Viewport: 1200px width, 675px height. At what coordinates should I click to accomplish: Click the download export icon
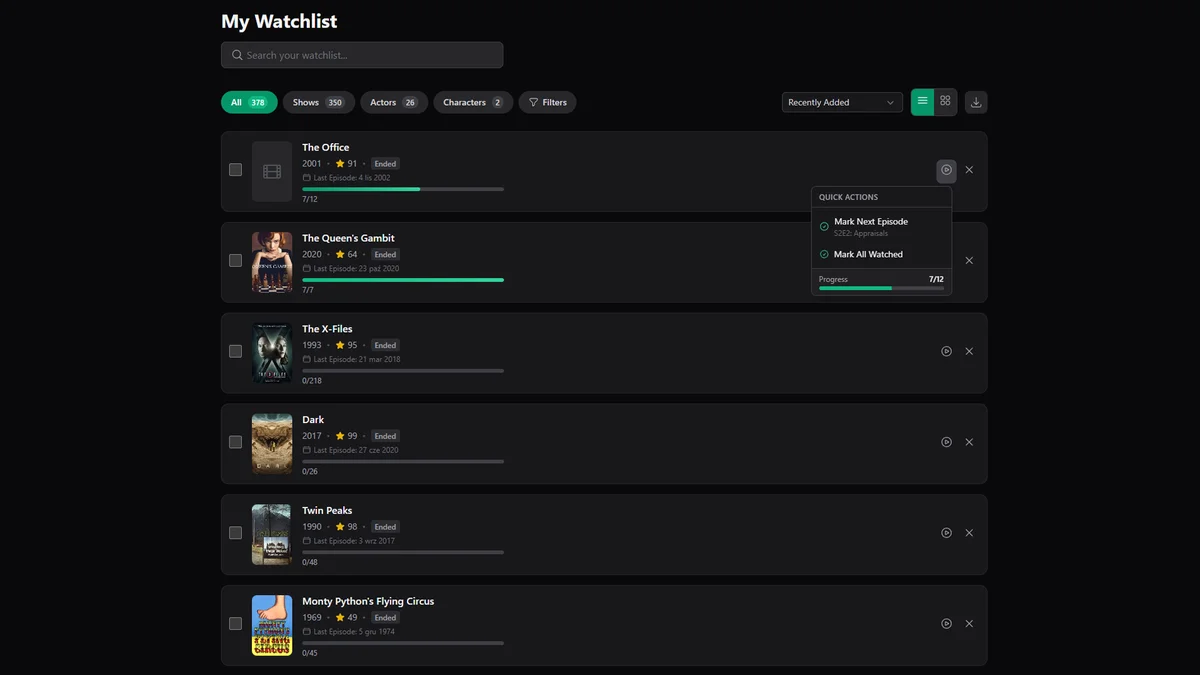point(976,102)
